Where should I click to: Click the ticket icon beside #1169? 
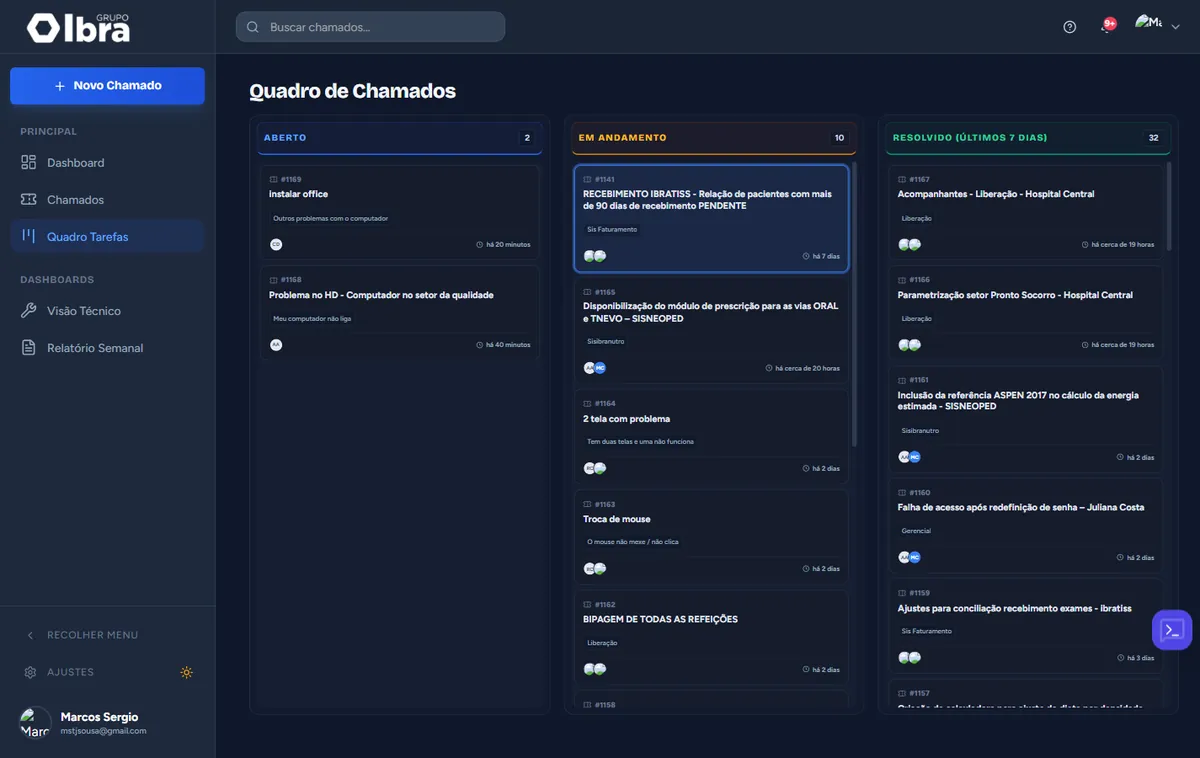pos(274,180)
